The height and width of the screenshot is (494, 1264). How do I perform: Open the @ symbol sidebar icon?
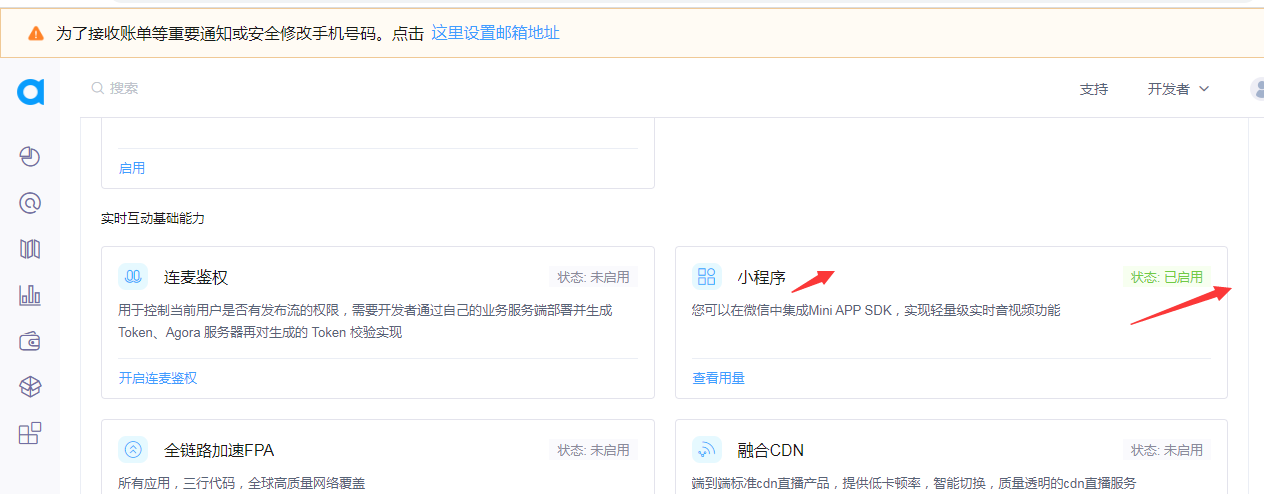click(x=30, y=203)
